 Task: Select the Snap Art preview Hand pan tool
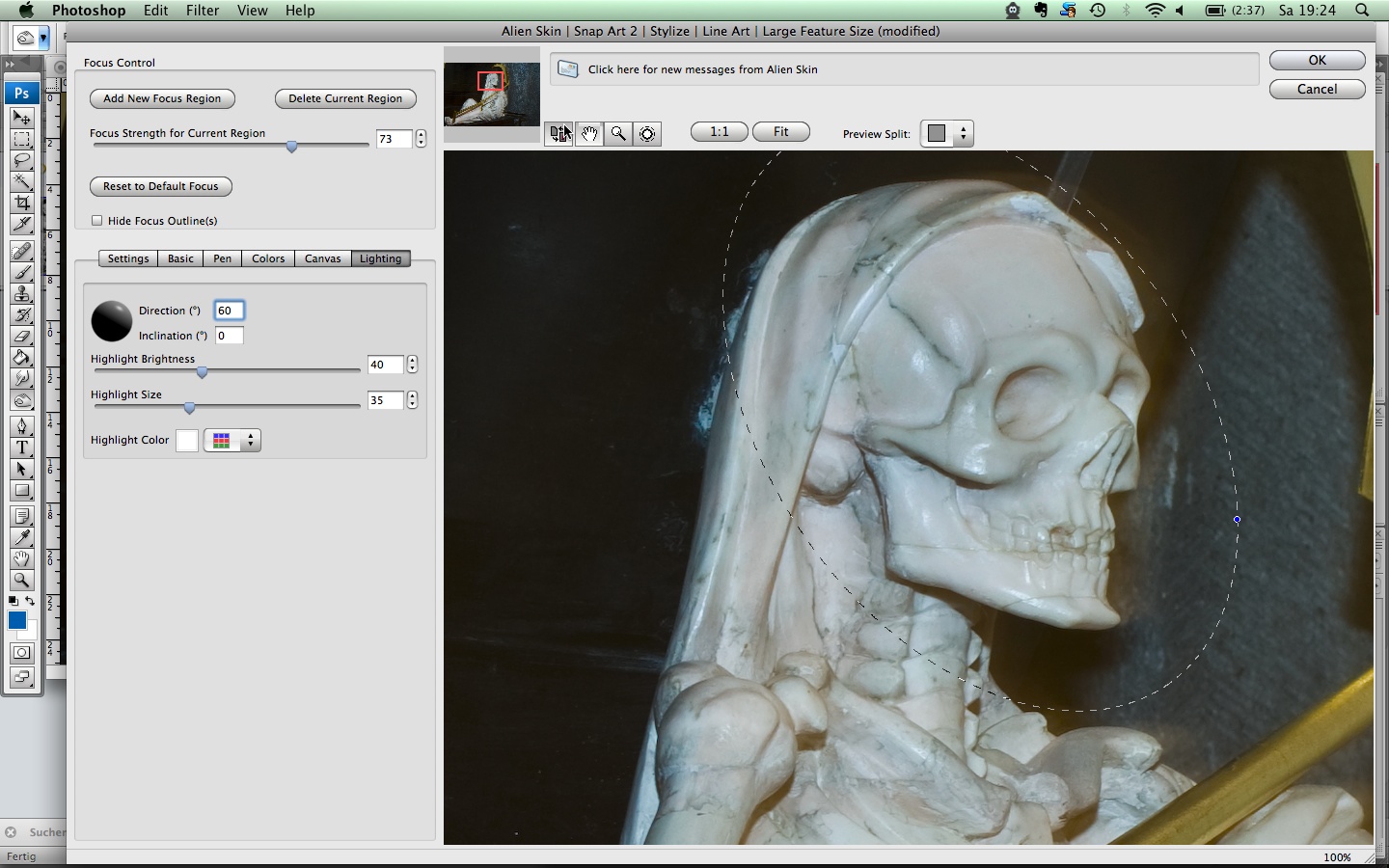pos(588,134)
